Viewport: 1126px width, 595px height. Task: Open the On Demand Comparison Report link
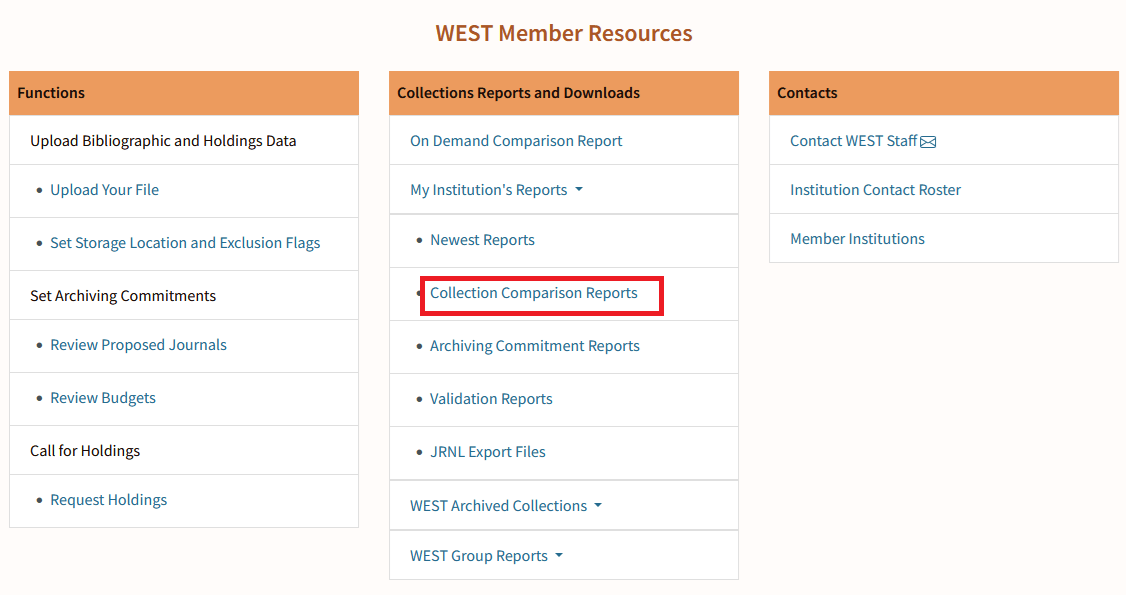[x=516, y=141]
